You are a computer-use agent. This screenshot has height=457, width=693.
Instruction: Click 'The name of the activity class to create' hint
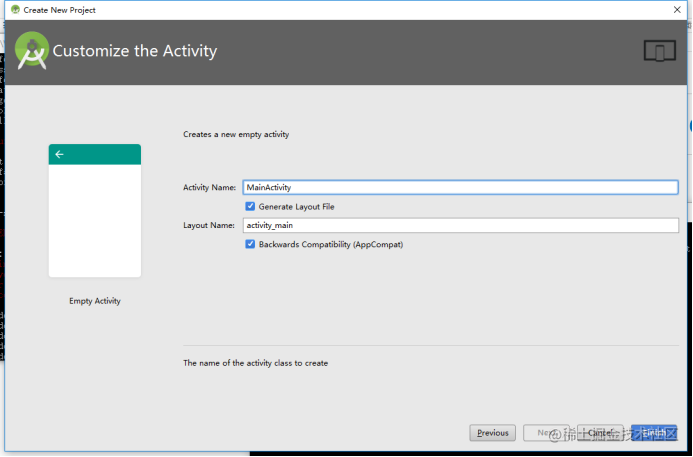(255, 363)
